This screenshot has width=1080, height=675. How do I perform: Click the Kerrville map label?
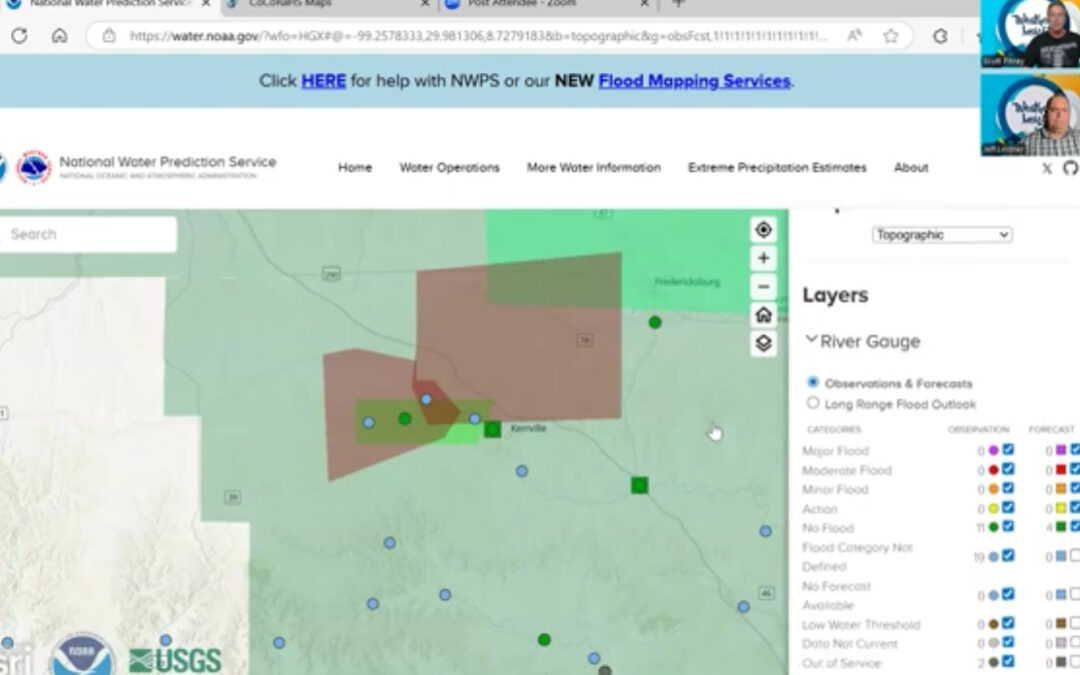(x=528, y=428)
